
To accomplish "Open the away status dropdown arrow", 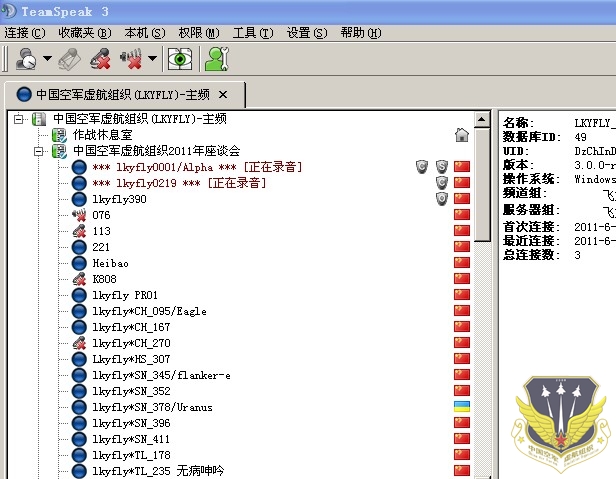I will coord(47,59).
